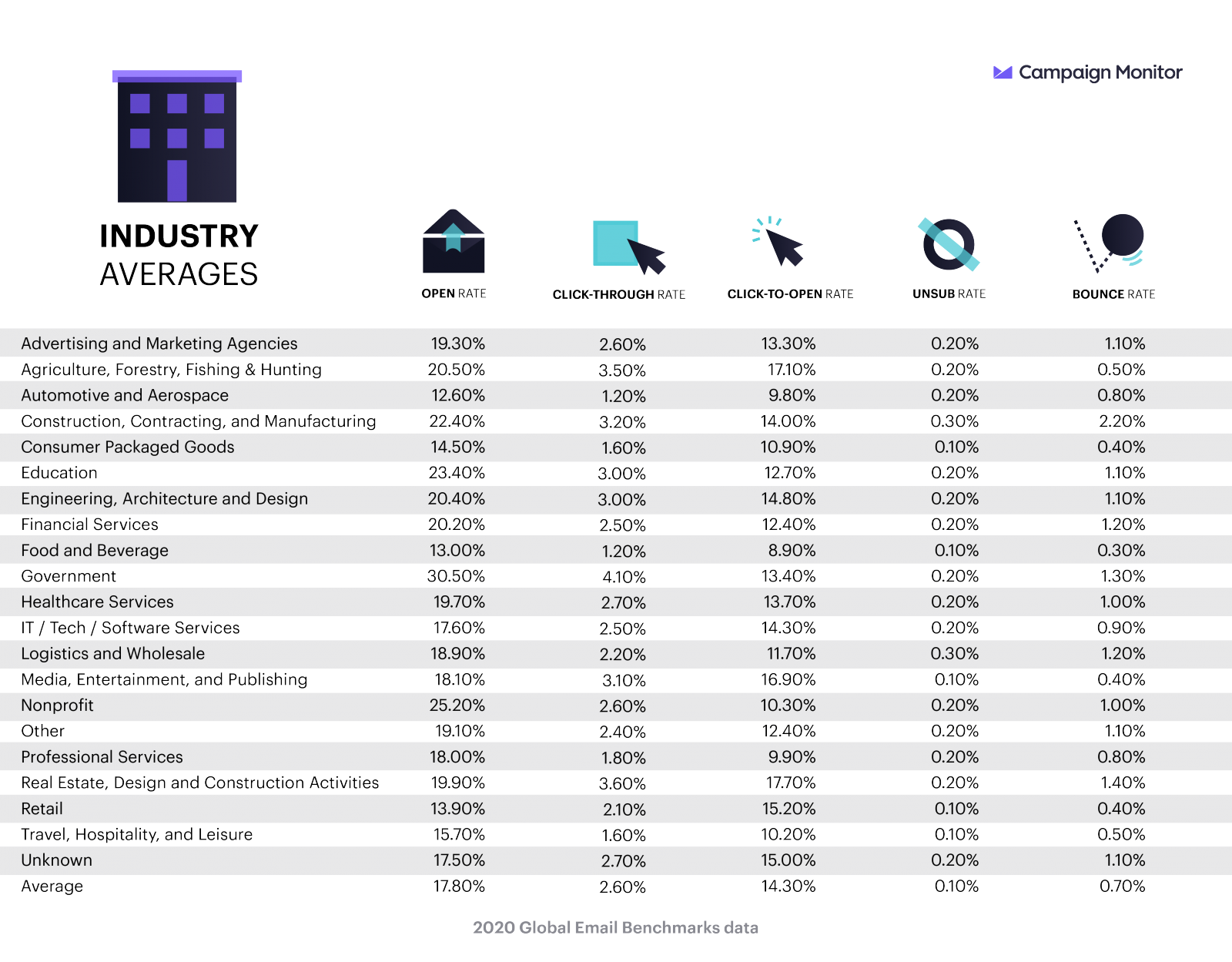Click the Education row label

(59, 473)
